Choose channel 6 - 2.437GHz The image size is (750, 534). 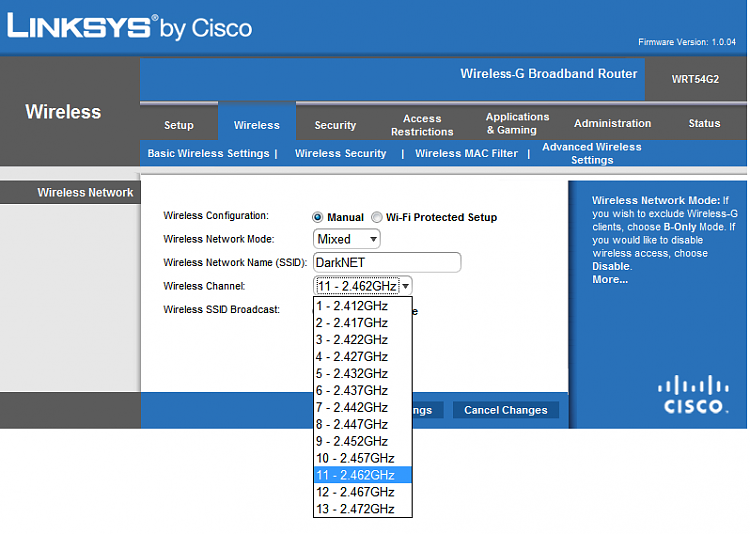click(363, 390)
